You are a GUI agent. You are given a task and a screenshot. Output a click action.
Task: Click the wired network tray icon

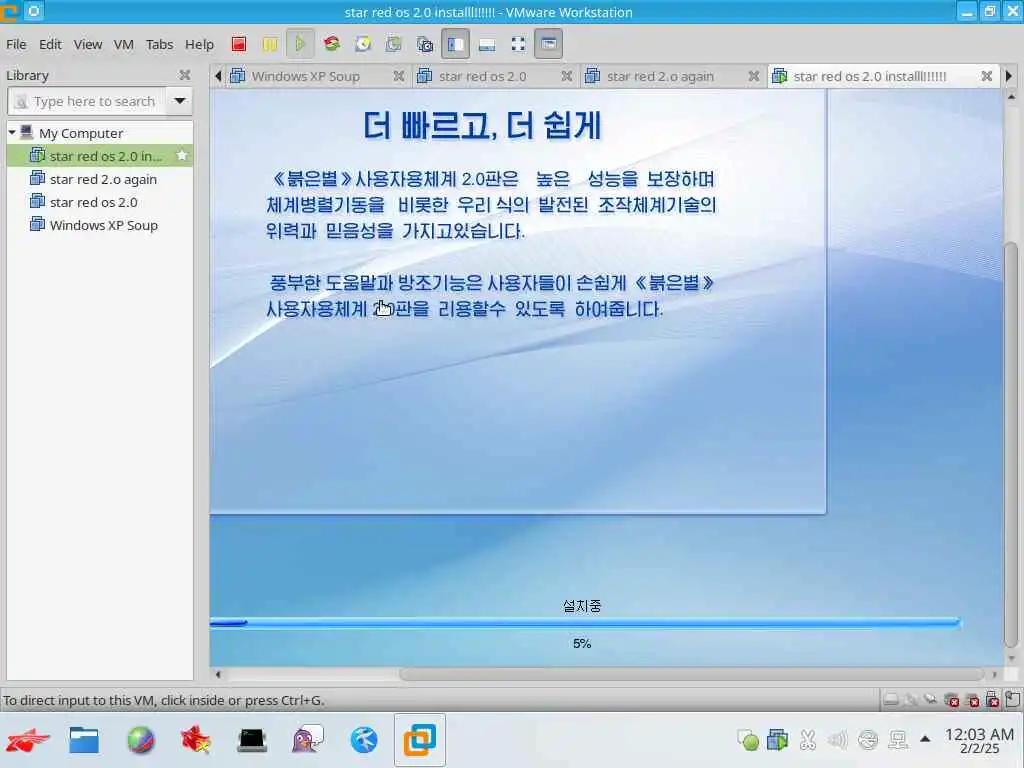pyautogui.click(x=899, y=740)
